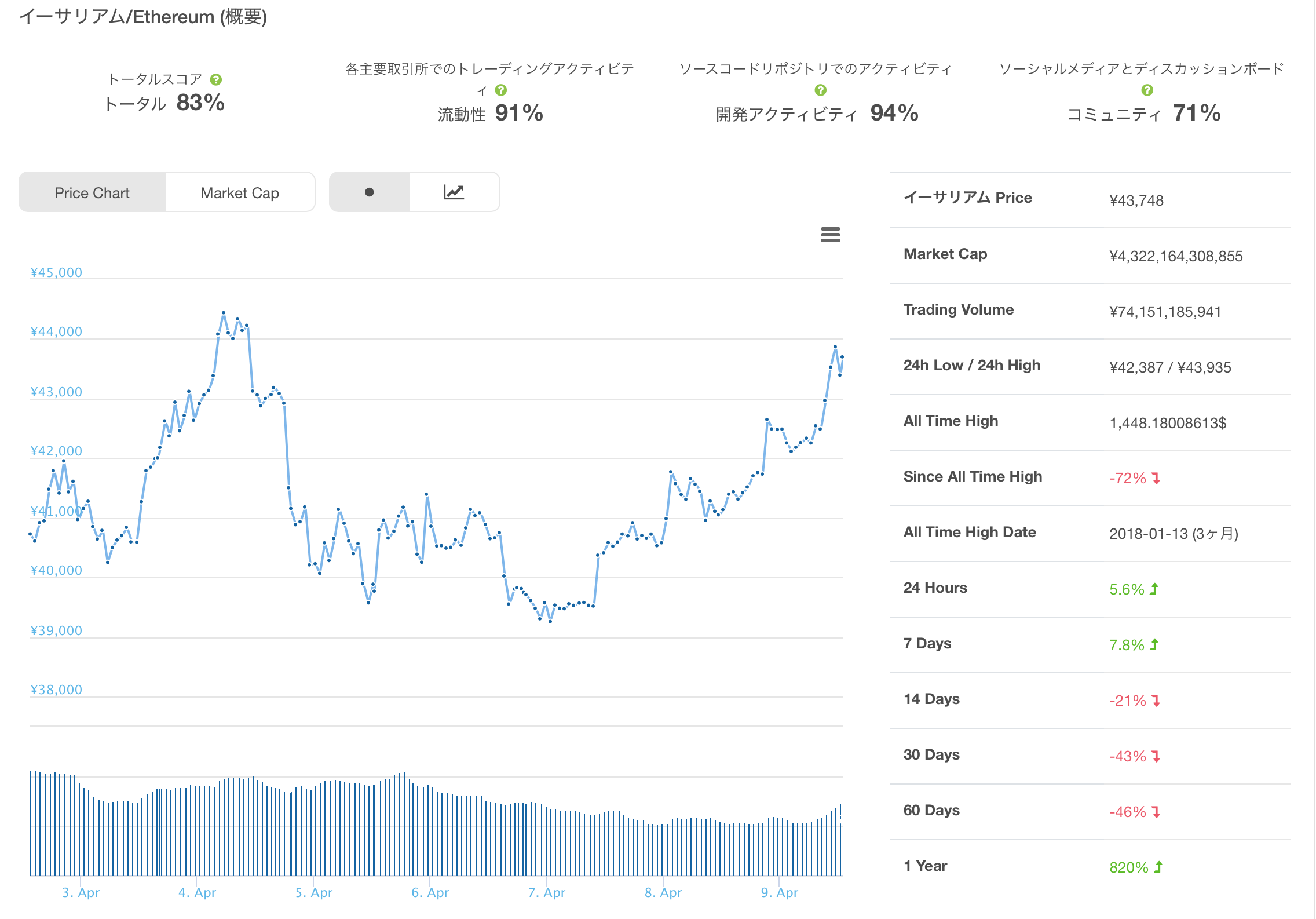
Task: Click All Time High Date 2018-01-13
Action: point(1174,534)
